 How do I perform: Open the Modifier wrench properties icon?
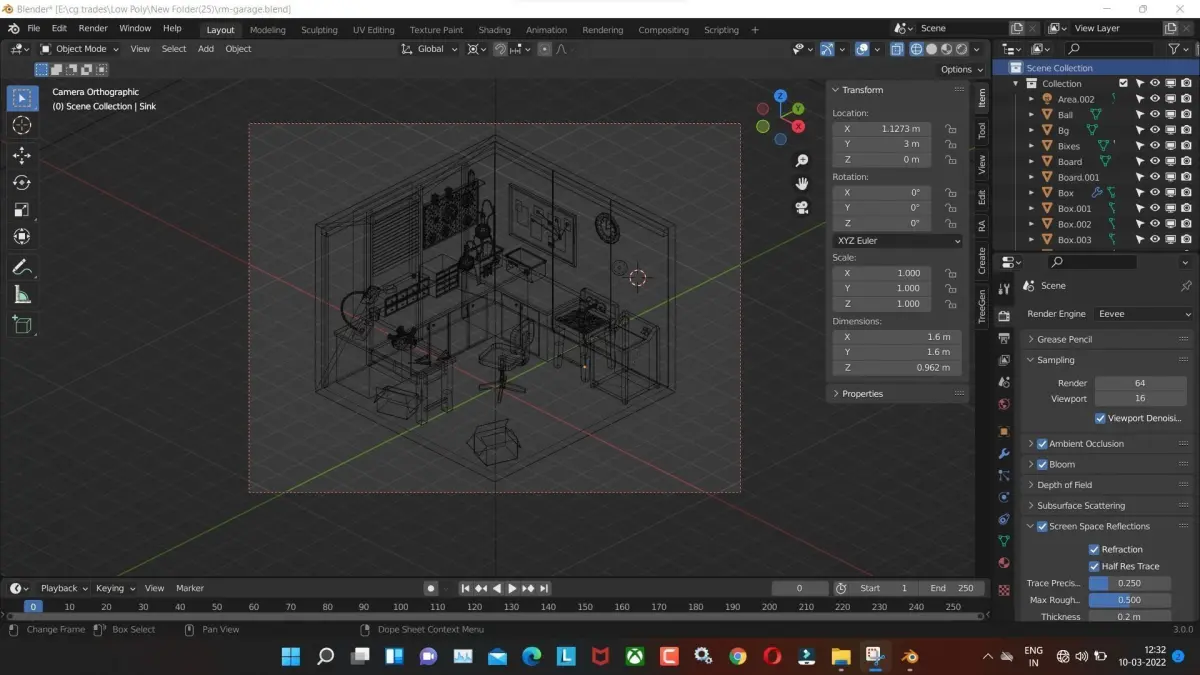(x=1004, y=454)
